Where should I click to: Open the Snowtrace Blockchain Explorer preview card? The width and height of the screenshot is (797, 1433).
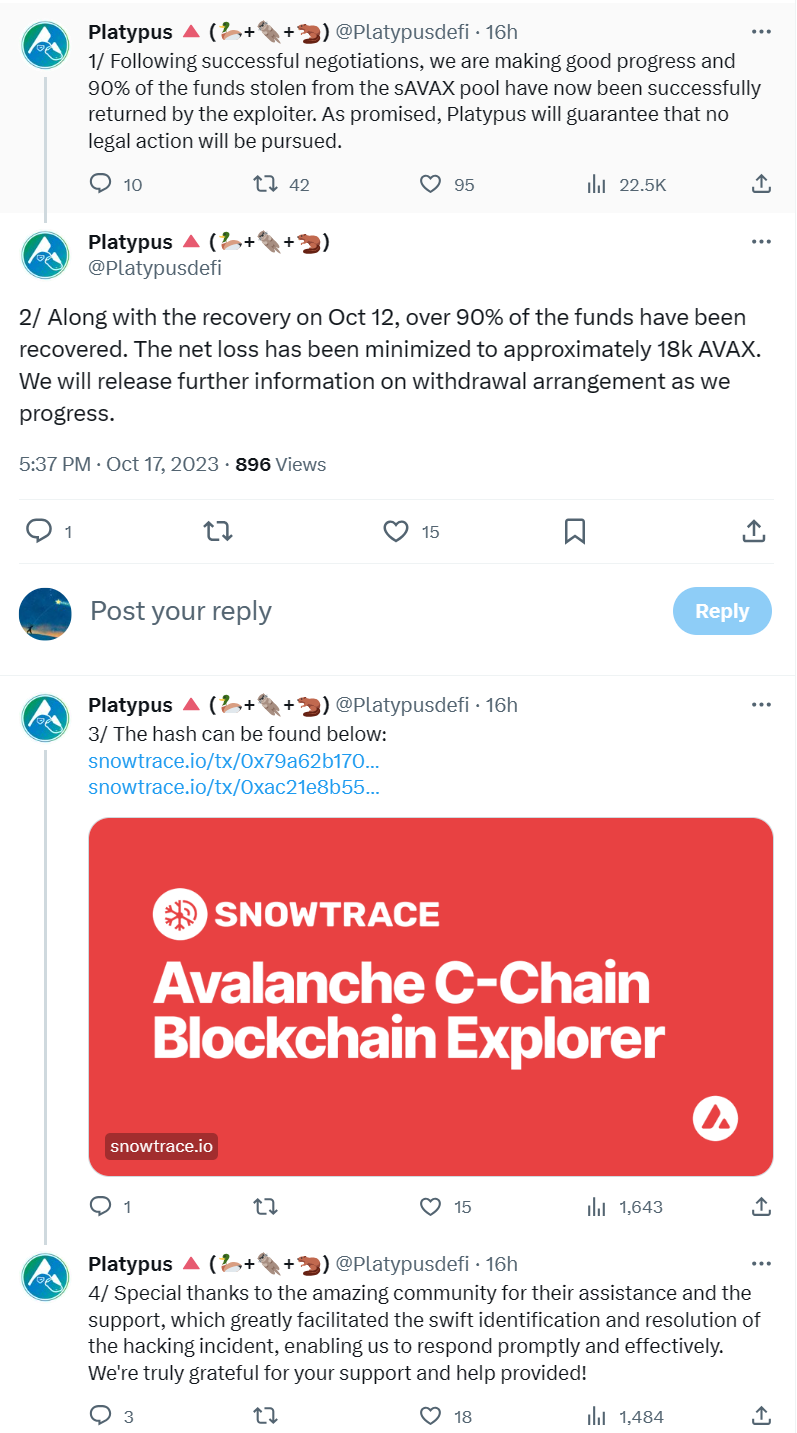[431, 996]
